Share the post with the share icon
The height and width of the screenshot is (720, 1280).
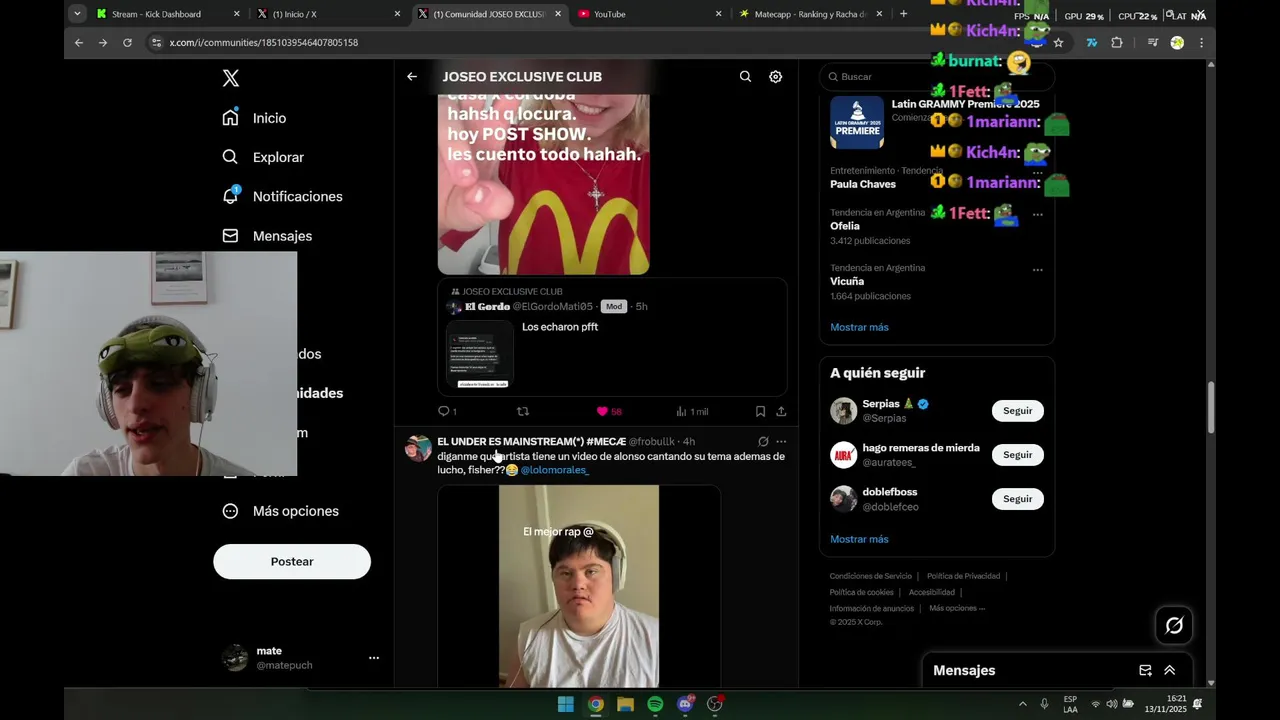tap(781, 411)
